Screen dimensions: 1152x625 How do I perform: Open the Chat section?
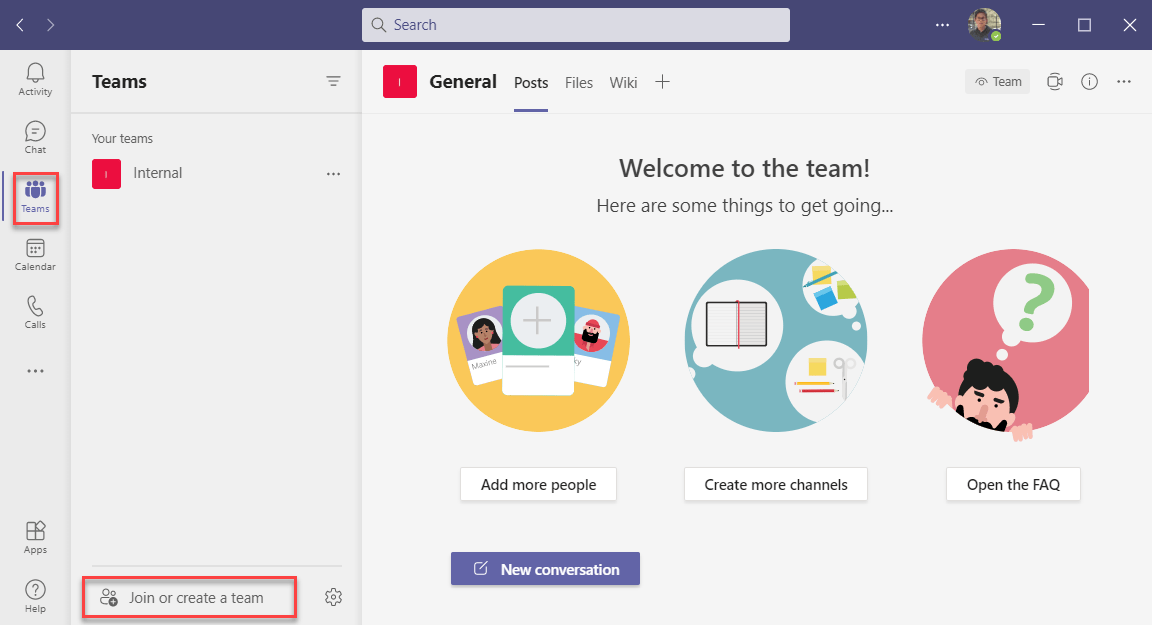(35, 137)
